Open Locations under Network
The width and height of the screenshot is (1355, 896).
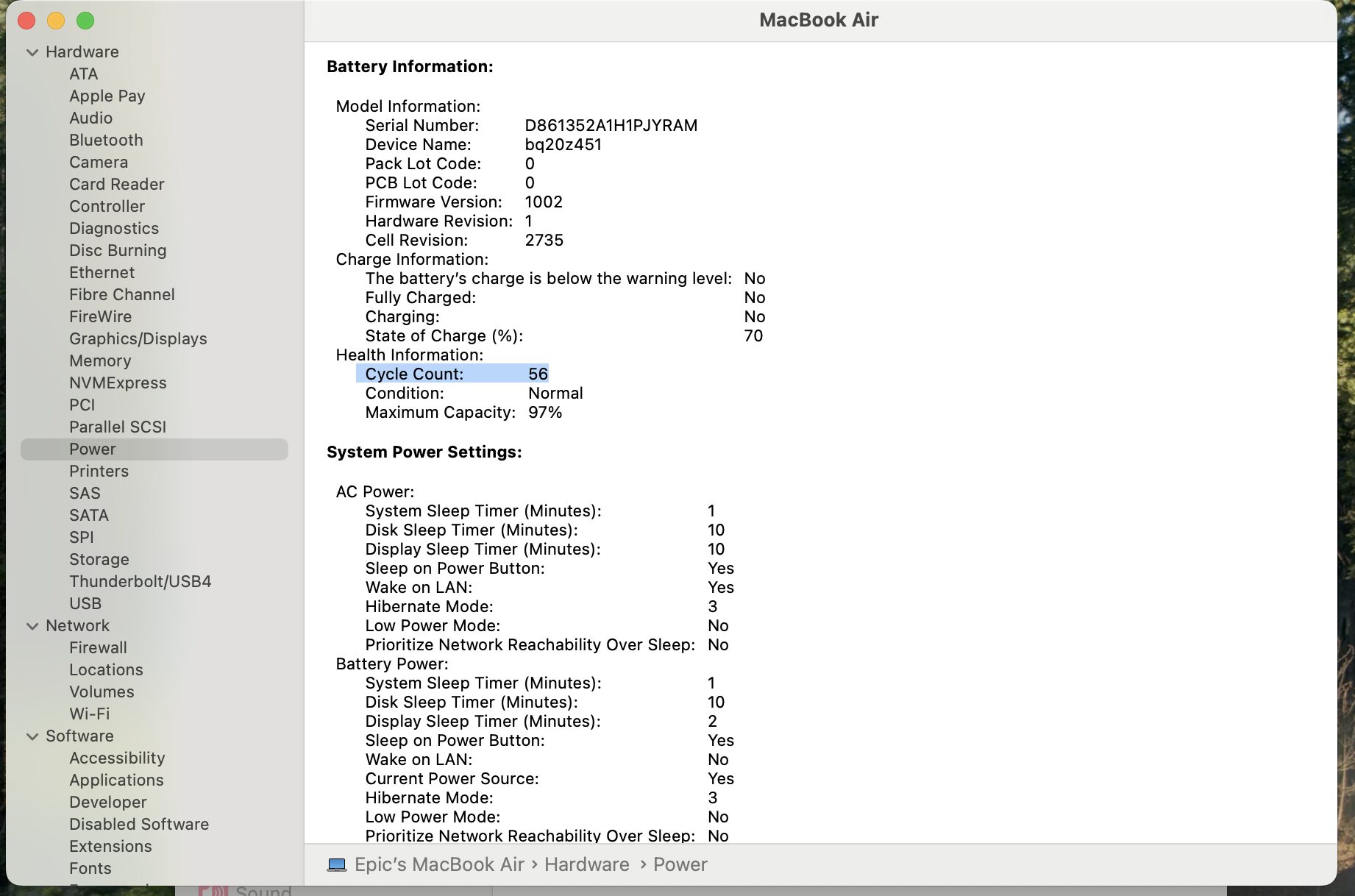click(x=107, y=670)
